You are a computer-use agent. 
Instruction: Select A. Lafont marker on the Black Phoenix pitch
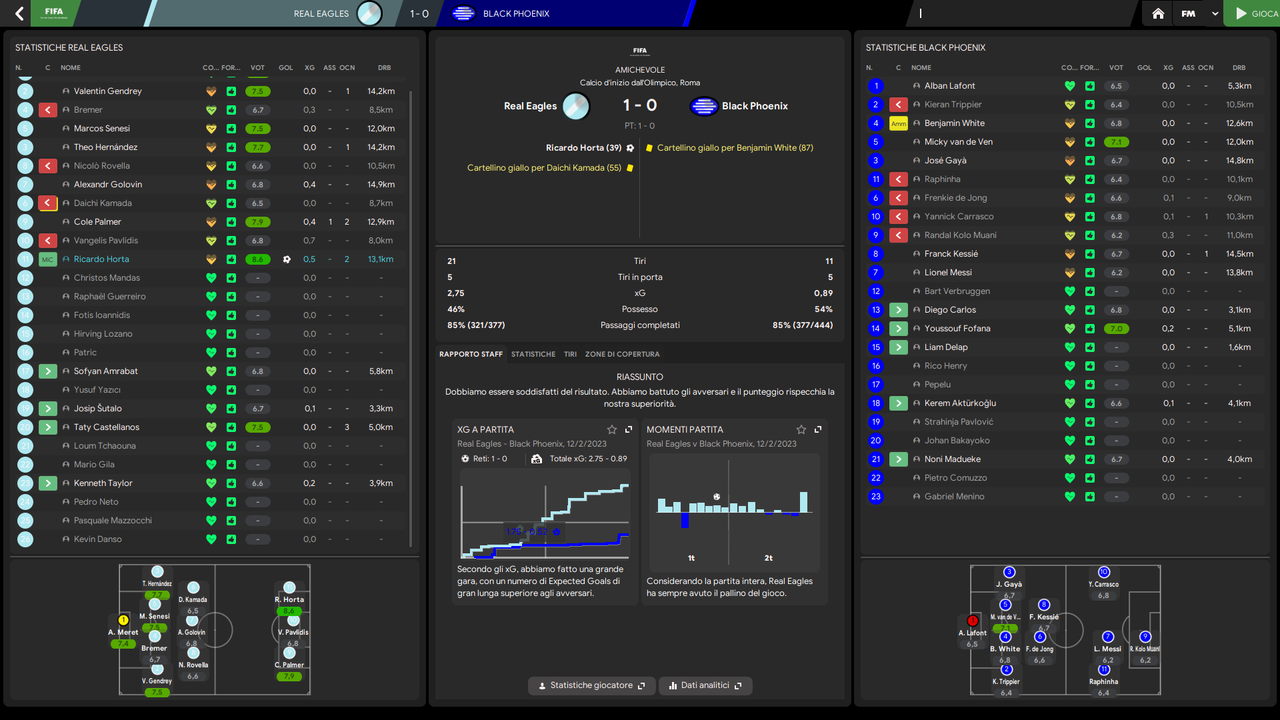click(x=972, y=620)
